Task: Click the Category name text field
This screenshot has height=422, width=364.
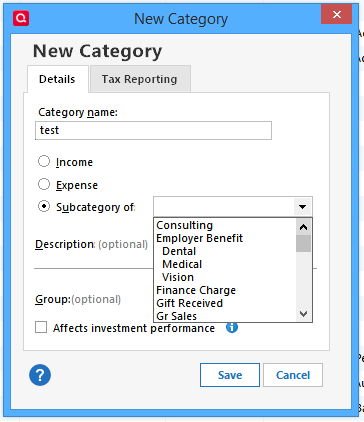Action: (x=153, y=130)
